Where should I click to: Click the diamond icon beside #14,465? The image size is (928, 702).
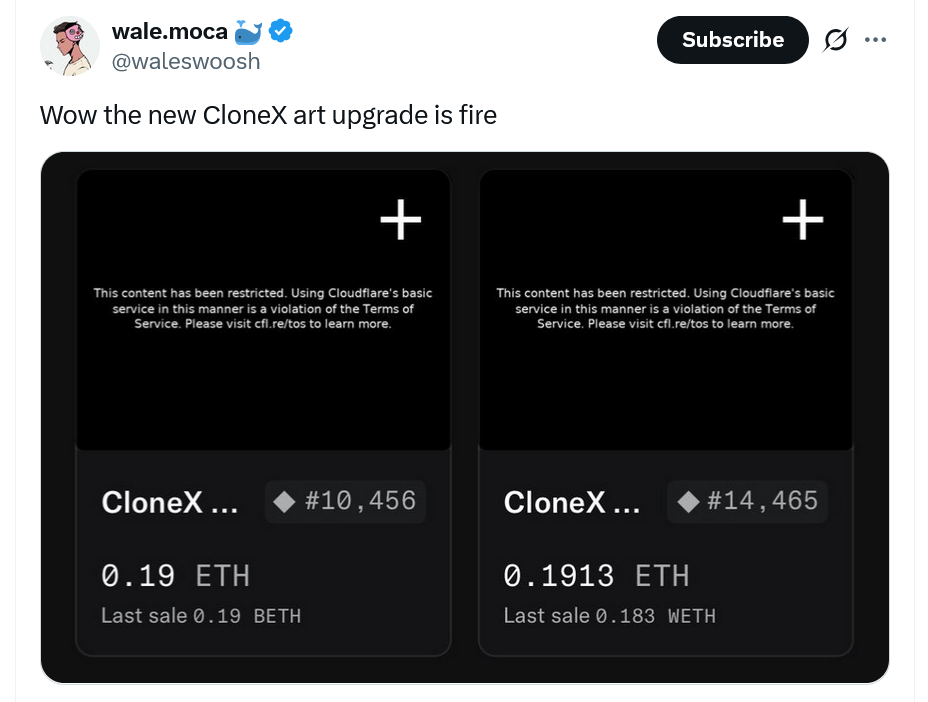(687, 501)
